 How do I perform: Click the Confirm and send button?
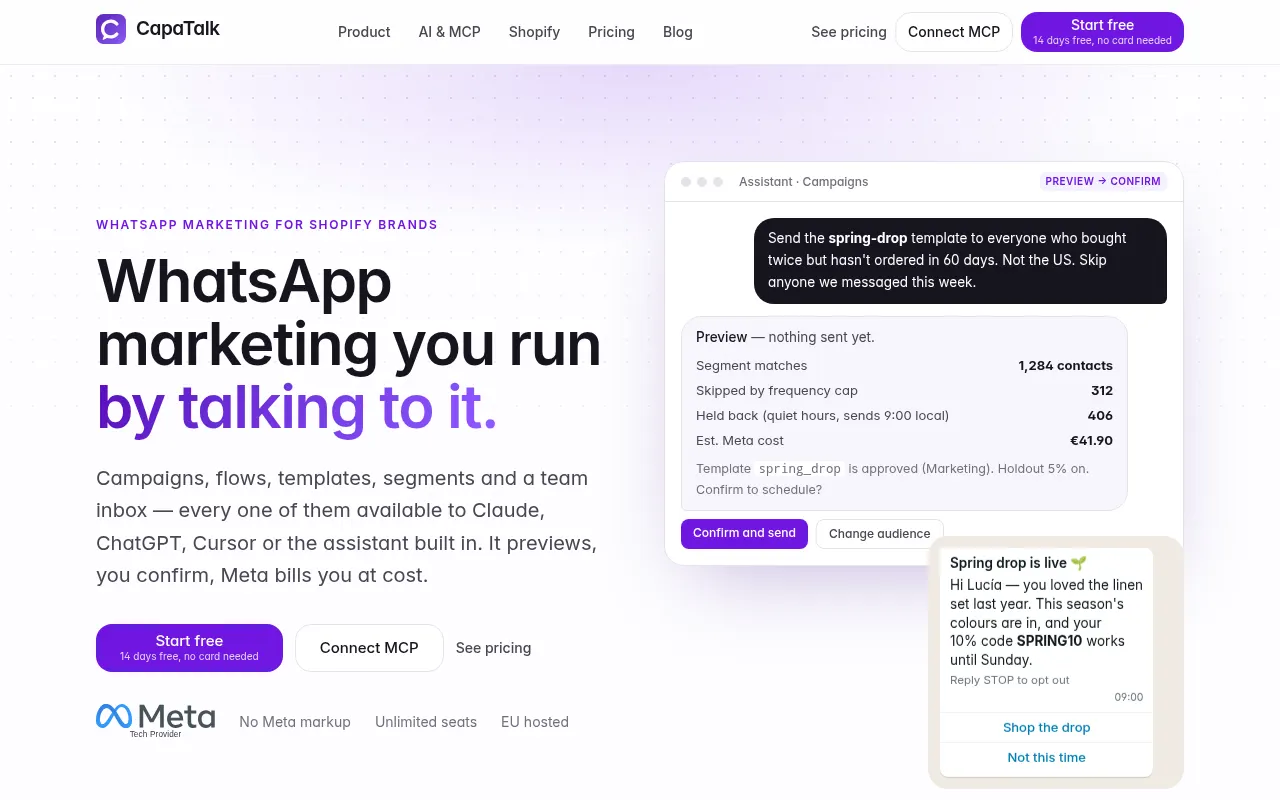[744, 533]
